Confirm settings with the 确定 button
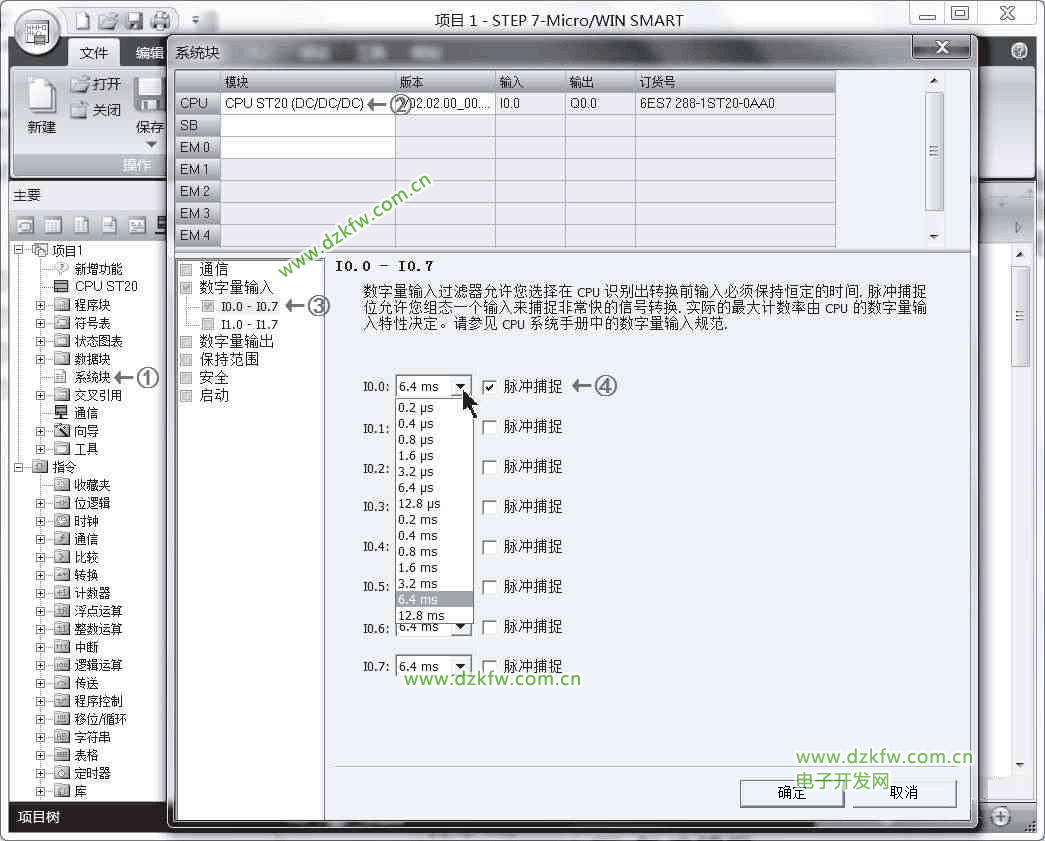The image size is (1045, 841). (x=792, y=793)
